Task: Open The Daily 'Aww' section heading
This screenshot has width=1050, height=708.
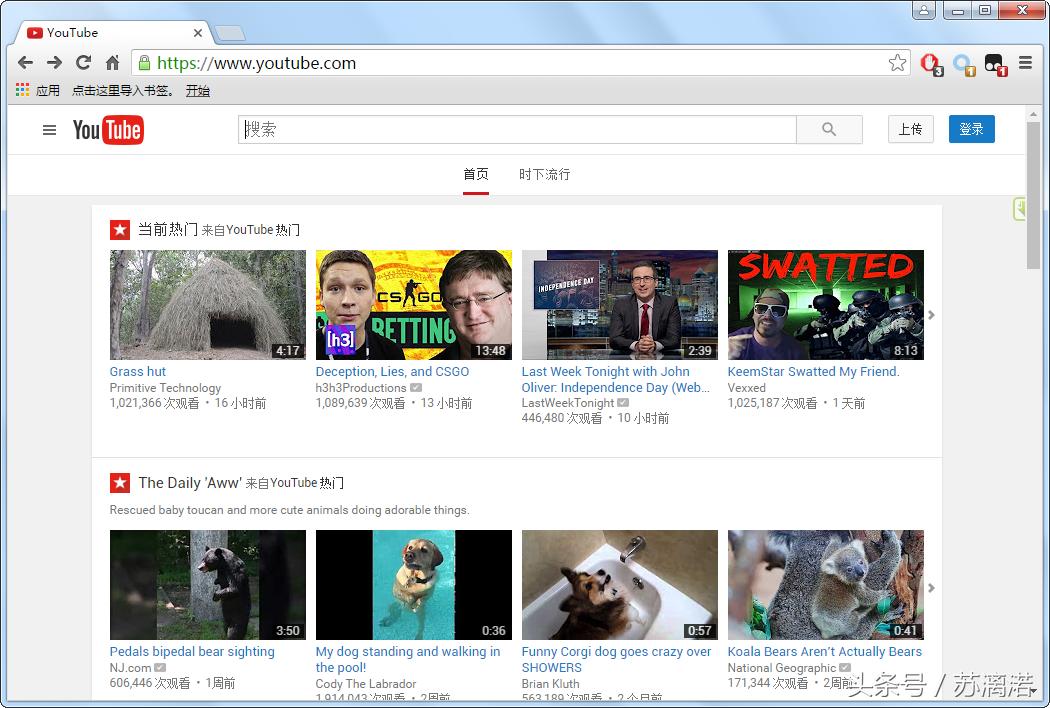Action: (x=190, y=483)
